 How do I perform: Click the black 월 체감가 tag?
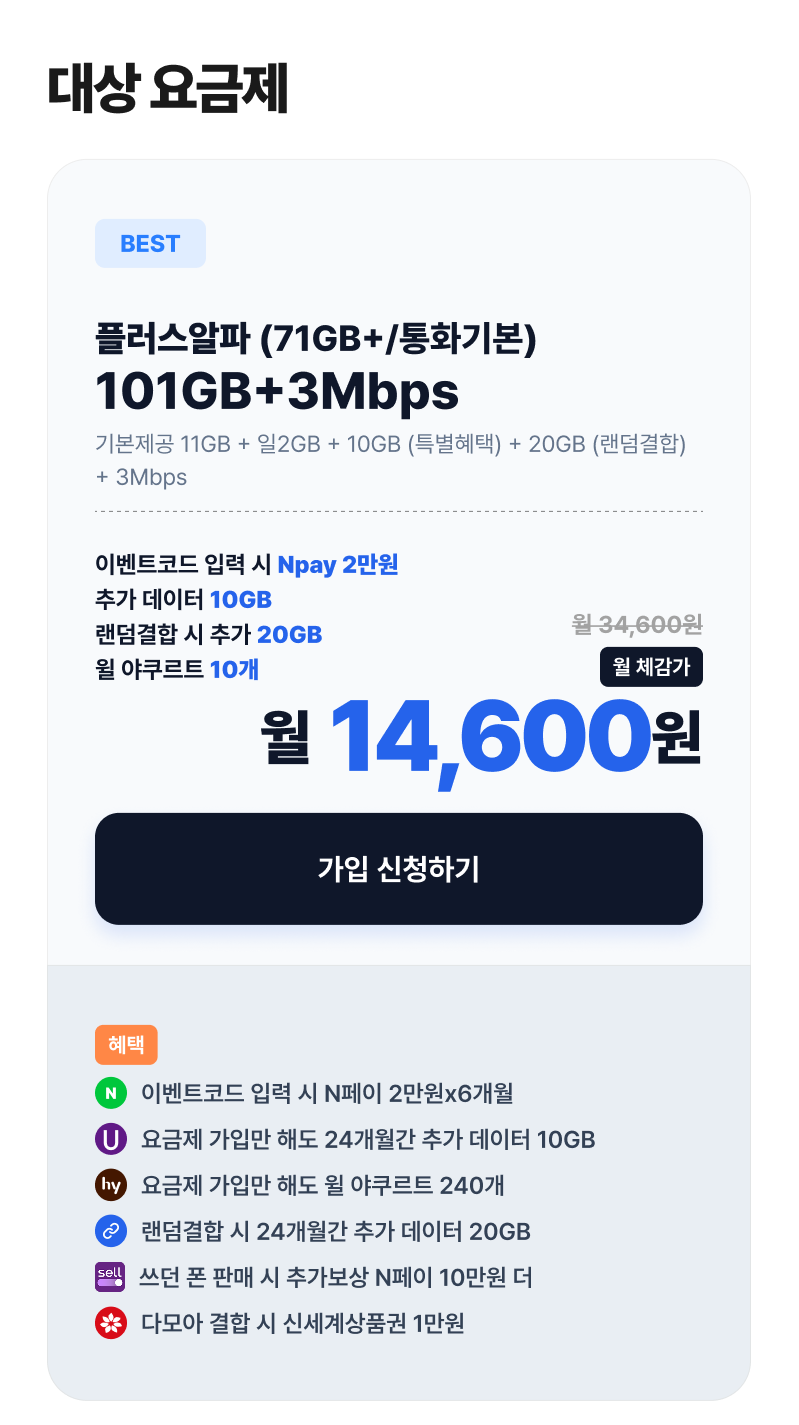pyautogui.click(x=652, y=667)
